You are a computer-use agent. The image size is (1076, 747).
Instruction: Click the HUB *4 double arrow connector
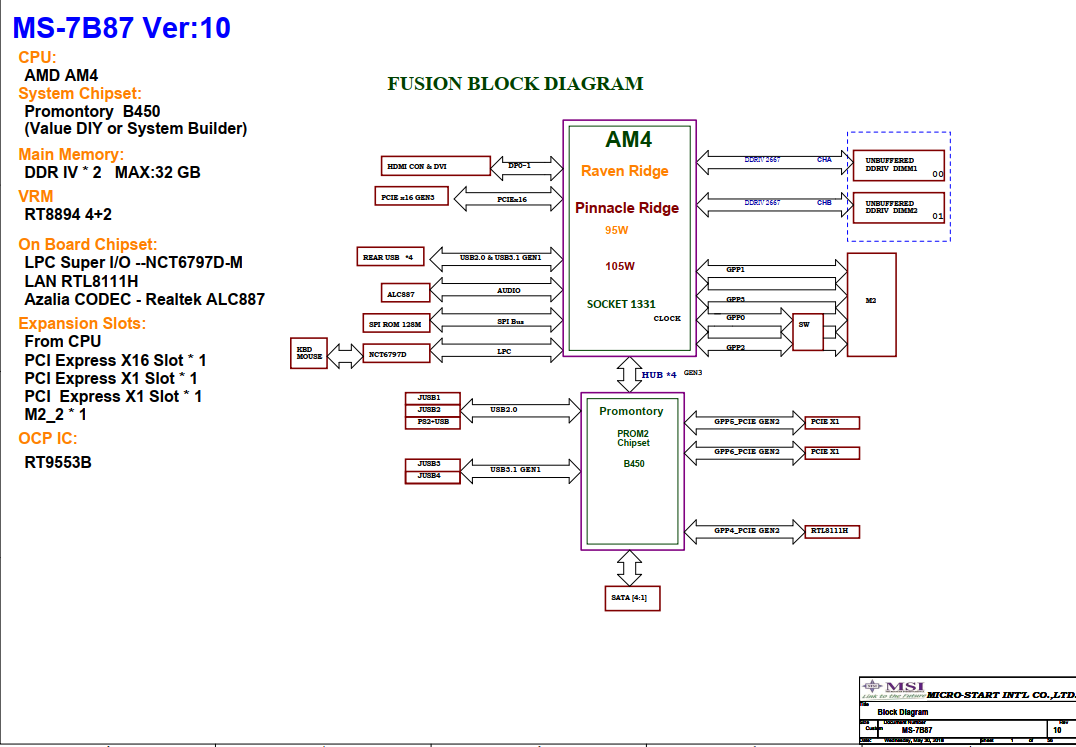tap(630, 375)
